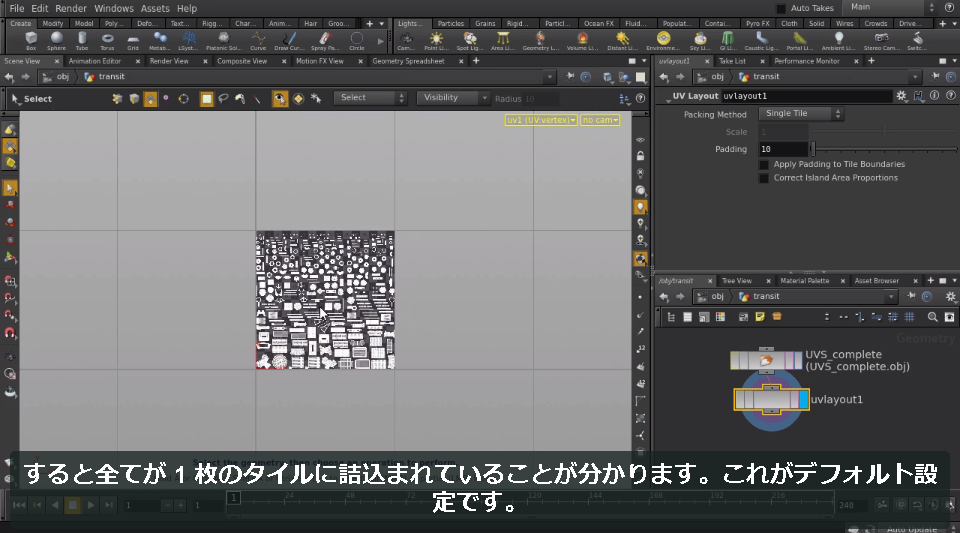This screenshot has height=533, width=960.
Task: Toggle the Auto Takes checkbox
Action: [x=781, y=8]
